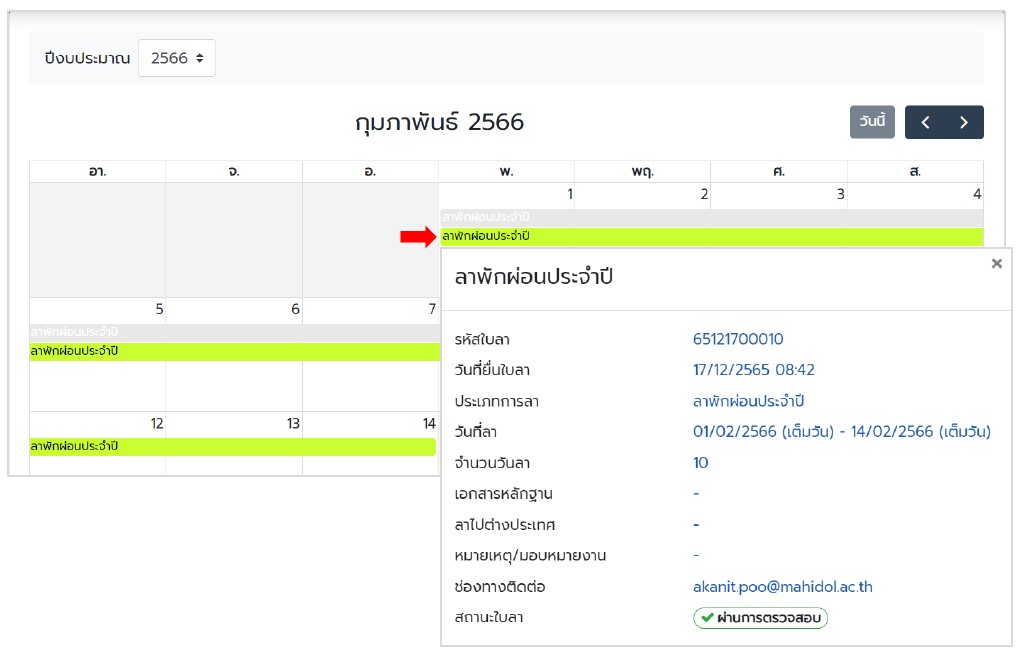Click the ผ่านการตรวจสอบ status badge
The height and width of the screenshot is (657, 1021).
[761, 618]
